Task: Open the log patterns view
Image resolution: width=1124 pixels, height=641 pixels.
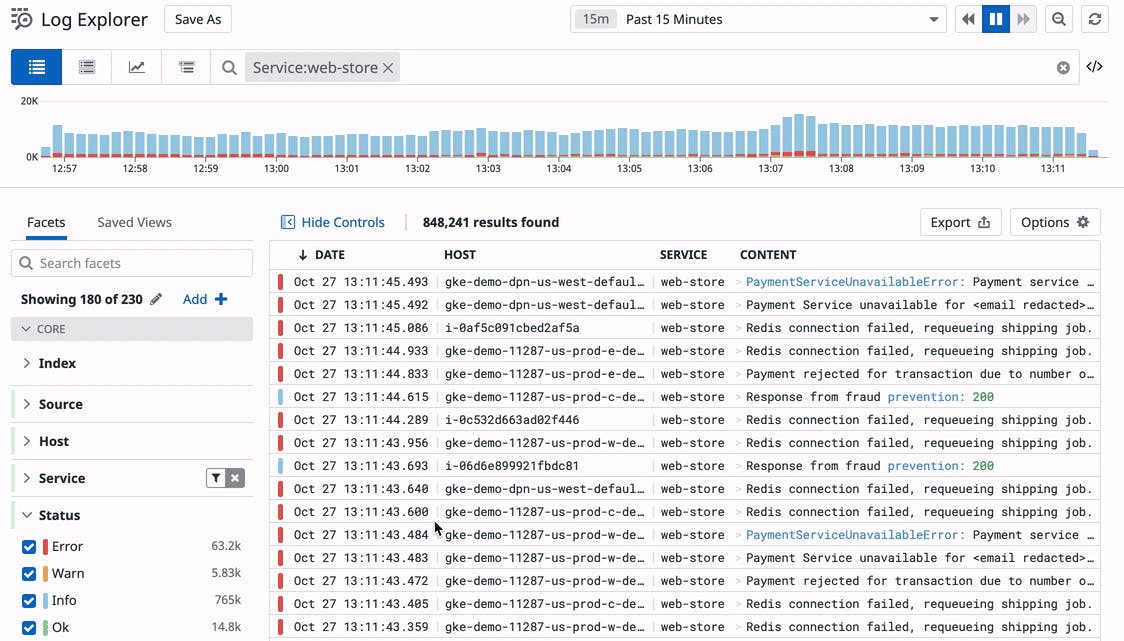Action: click(x=186, y=67)
